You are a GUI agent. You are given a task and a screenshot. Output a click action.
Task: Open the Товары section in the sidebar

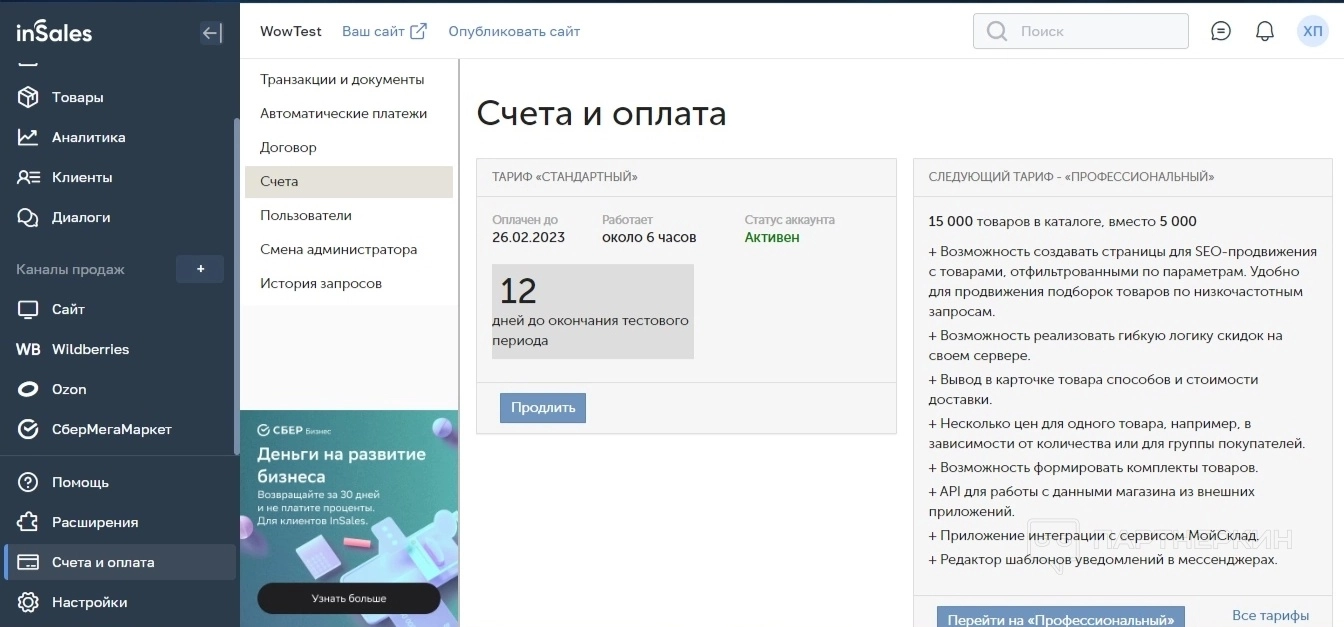(x=77, y=97)
